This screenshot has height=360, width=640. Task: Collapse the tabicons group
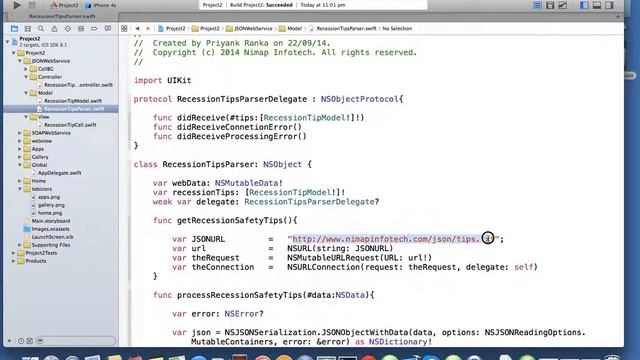point(20,189)
